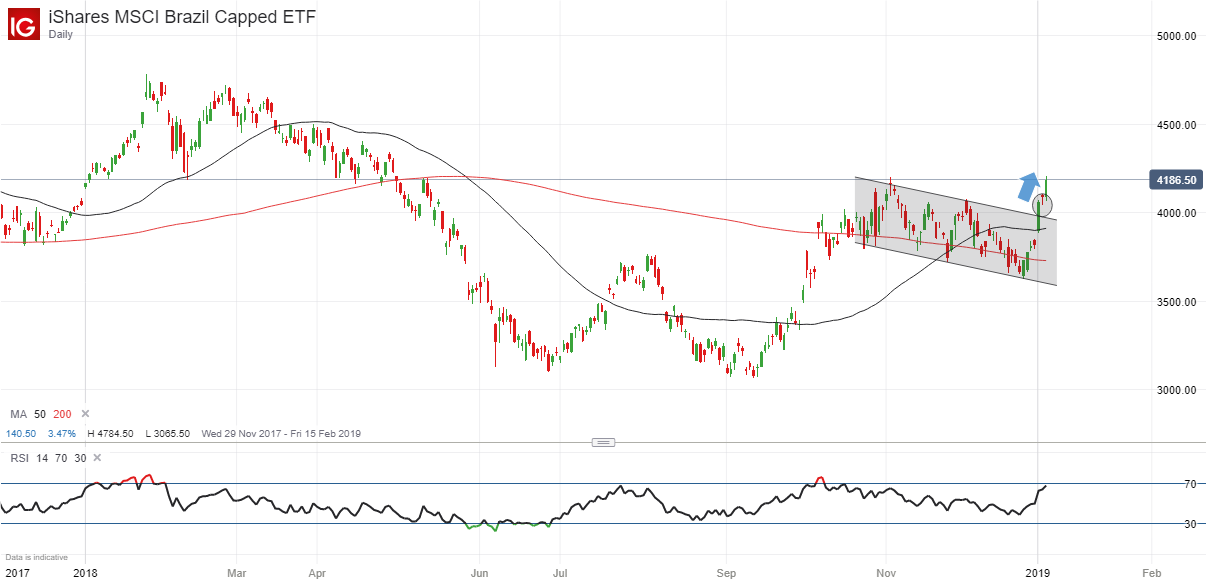Click the Mar date axis label
The width and height of the screenshot is (1206, 582).
tap(236, 574)
